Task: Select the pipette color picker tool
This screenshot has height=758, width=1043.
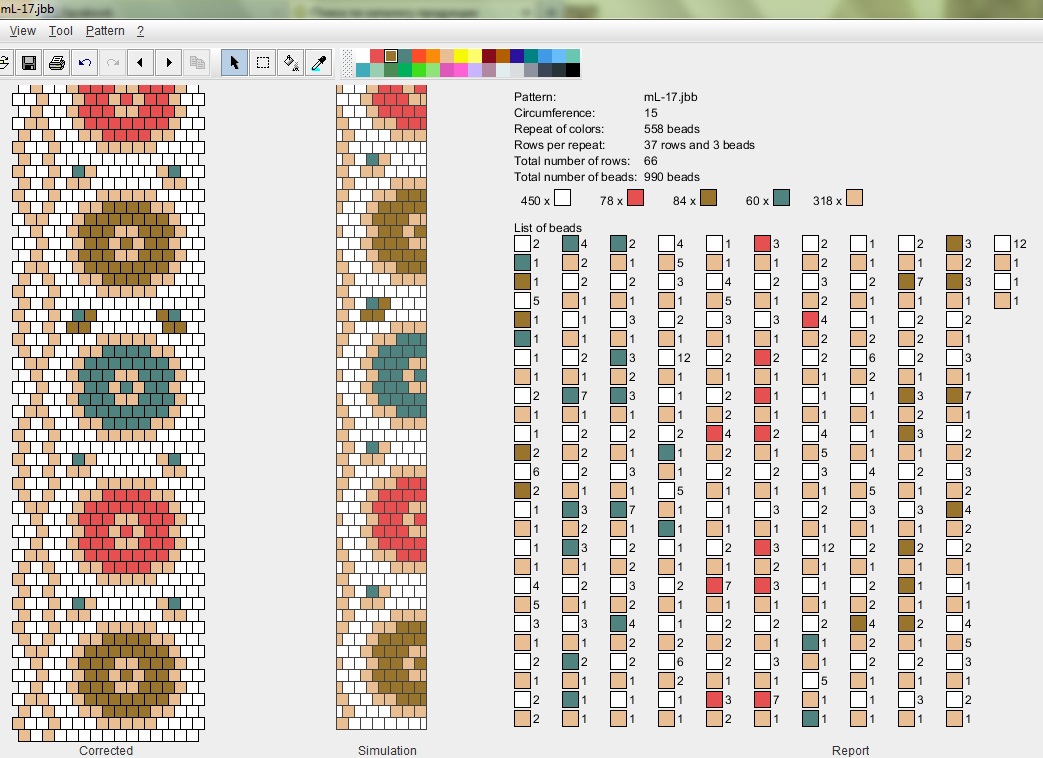Action: pos(319,63)
